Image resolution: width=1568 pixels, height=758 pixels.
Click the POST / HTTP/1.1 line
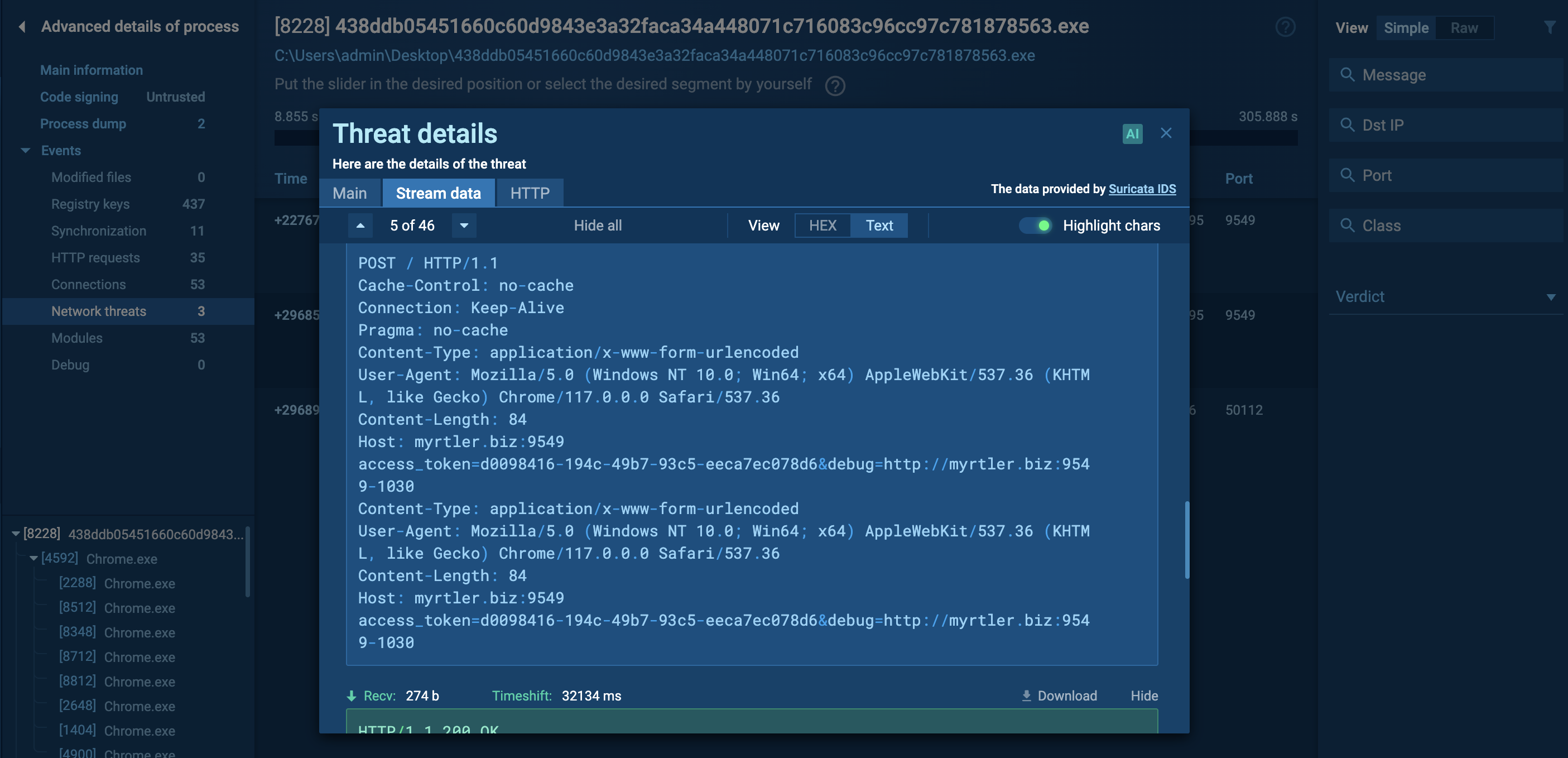click(x=427, y=263)
